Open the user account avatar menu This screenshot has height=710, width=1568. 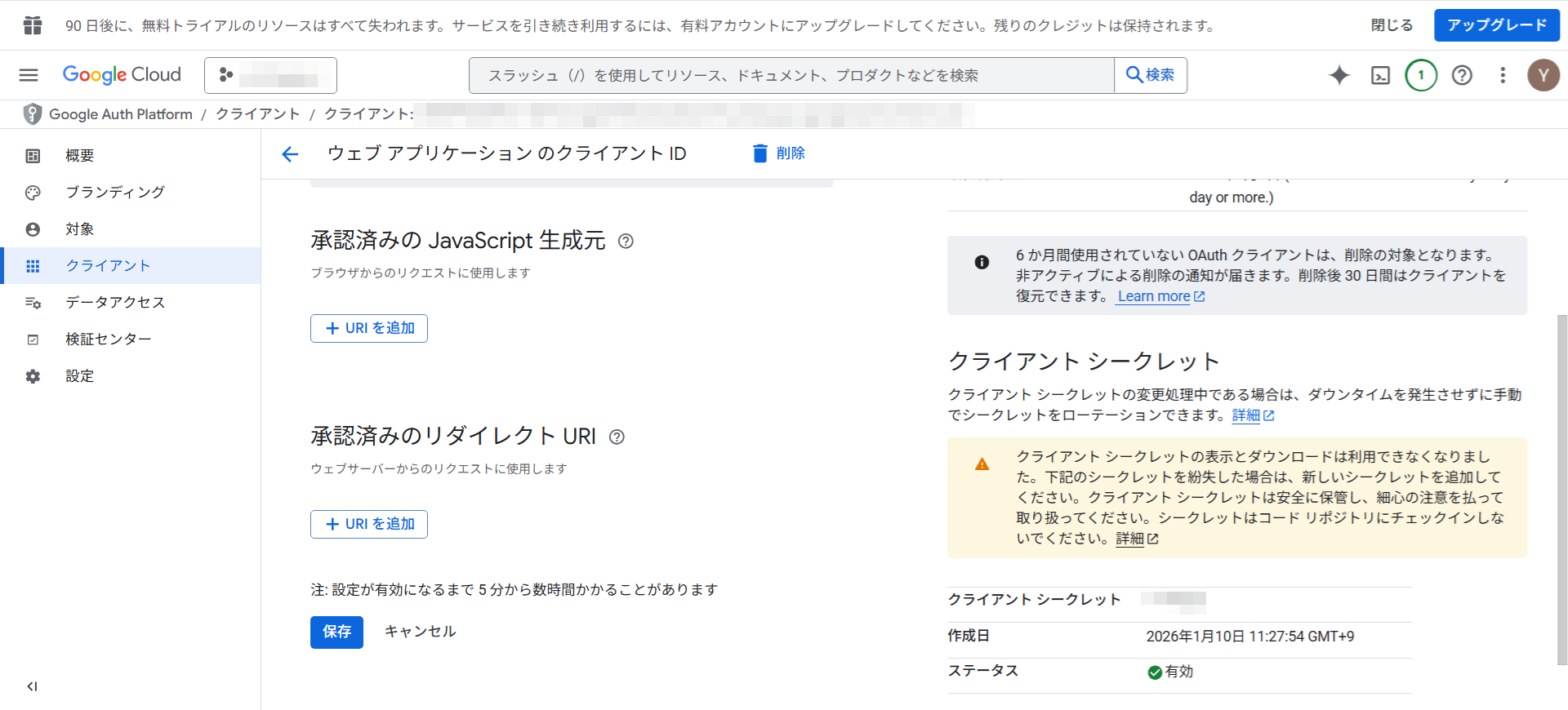pyautogui.click(x=1543, y=75)
